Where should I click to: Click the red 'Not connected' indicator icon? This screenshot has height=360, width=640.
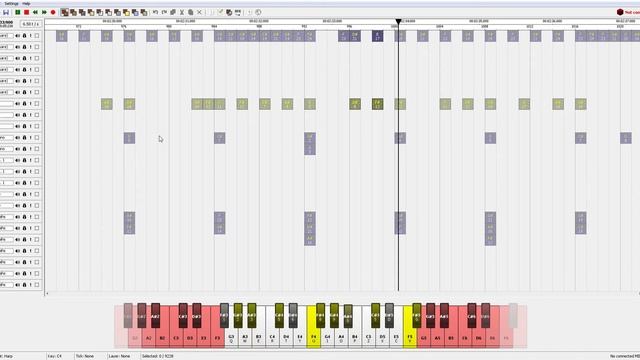620,12
